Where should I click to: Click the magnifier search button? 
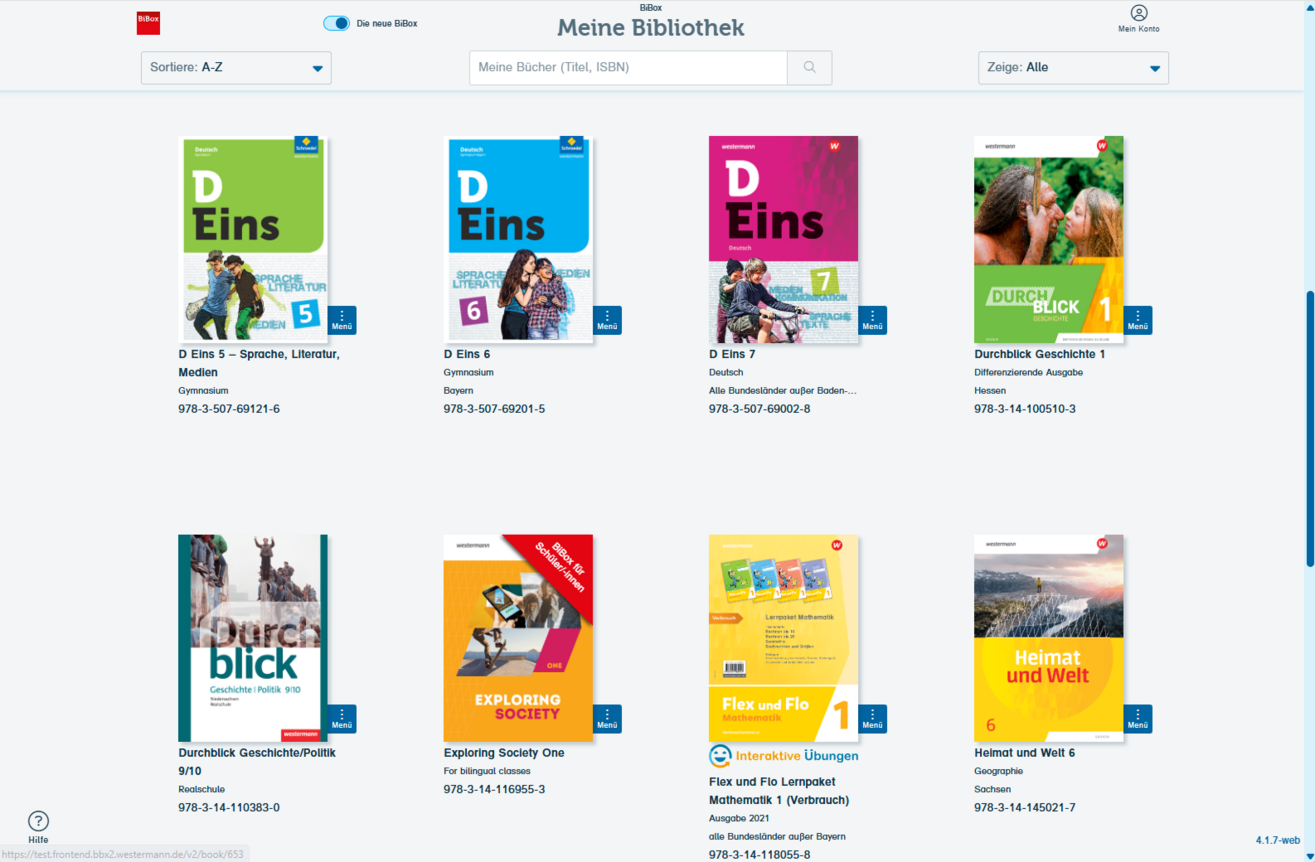(x=810, y=68)
